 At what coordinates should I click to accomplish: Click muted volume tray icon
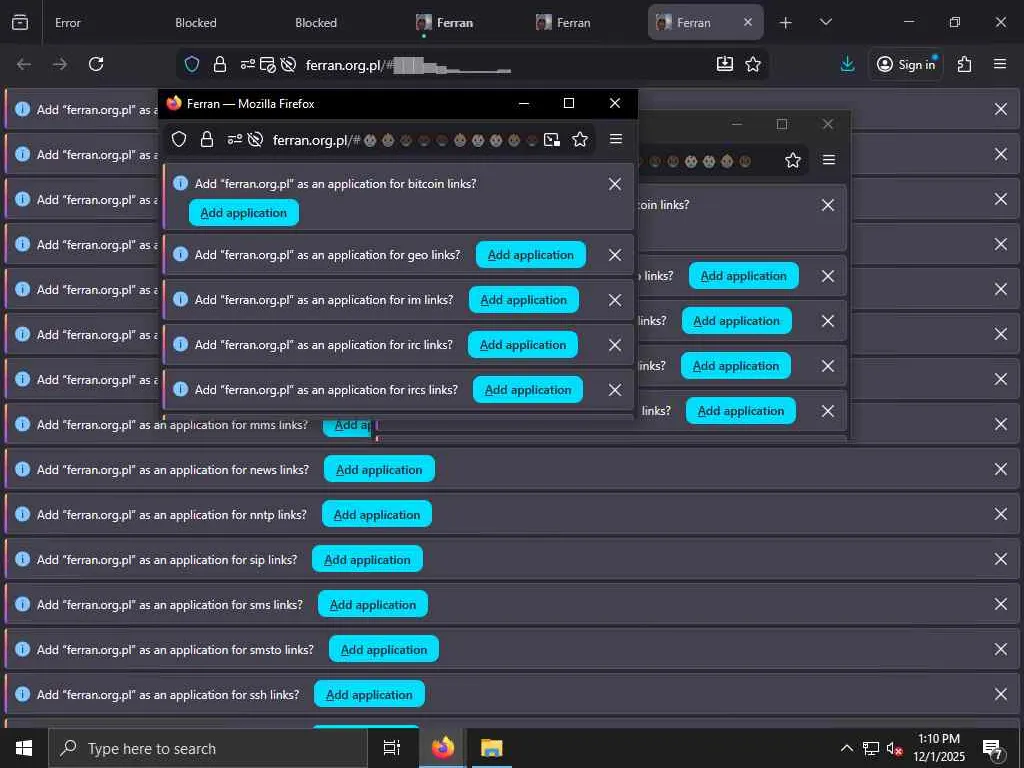[894, 748]
